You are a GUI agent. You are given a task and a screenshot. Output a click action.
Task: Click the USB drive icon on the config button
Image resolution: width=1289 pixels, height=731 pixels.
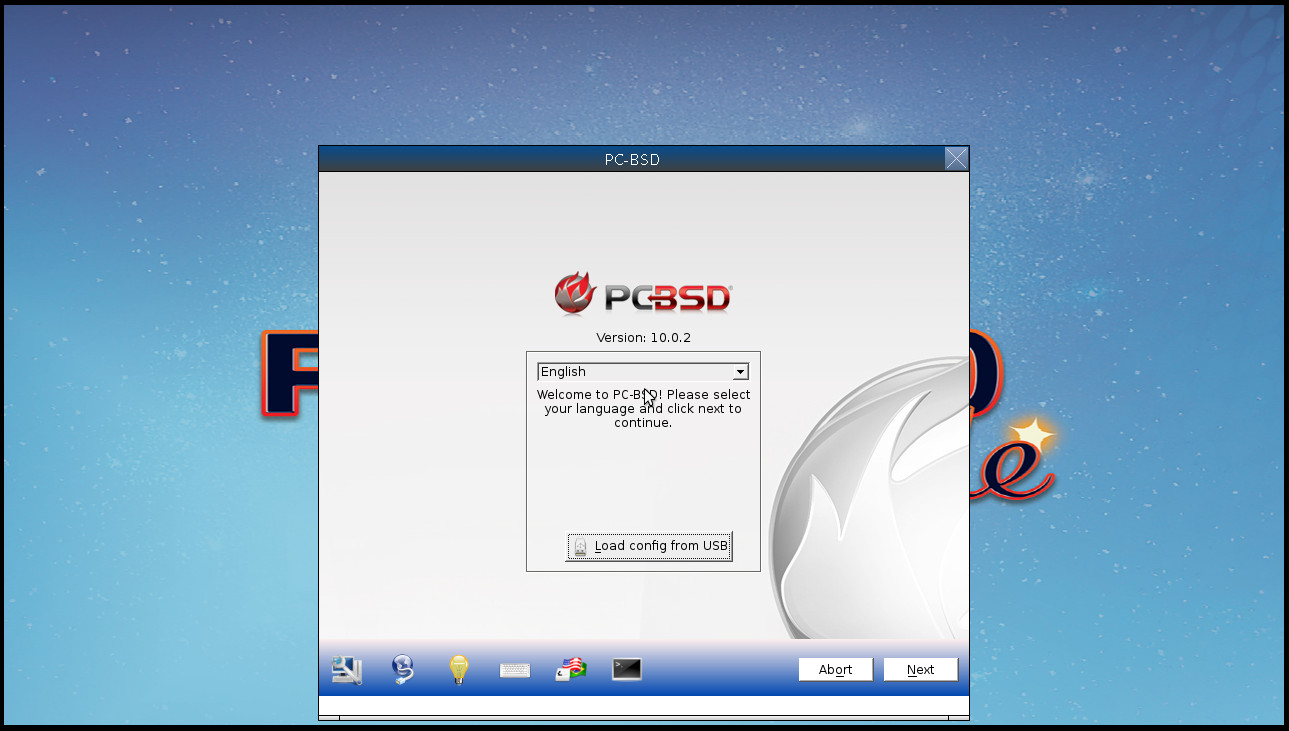click(580, 546)
